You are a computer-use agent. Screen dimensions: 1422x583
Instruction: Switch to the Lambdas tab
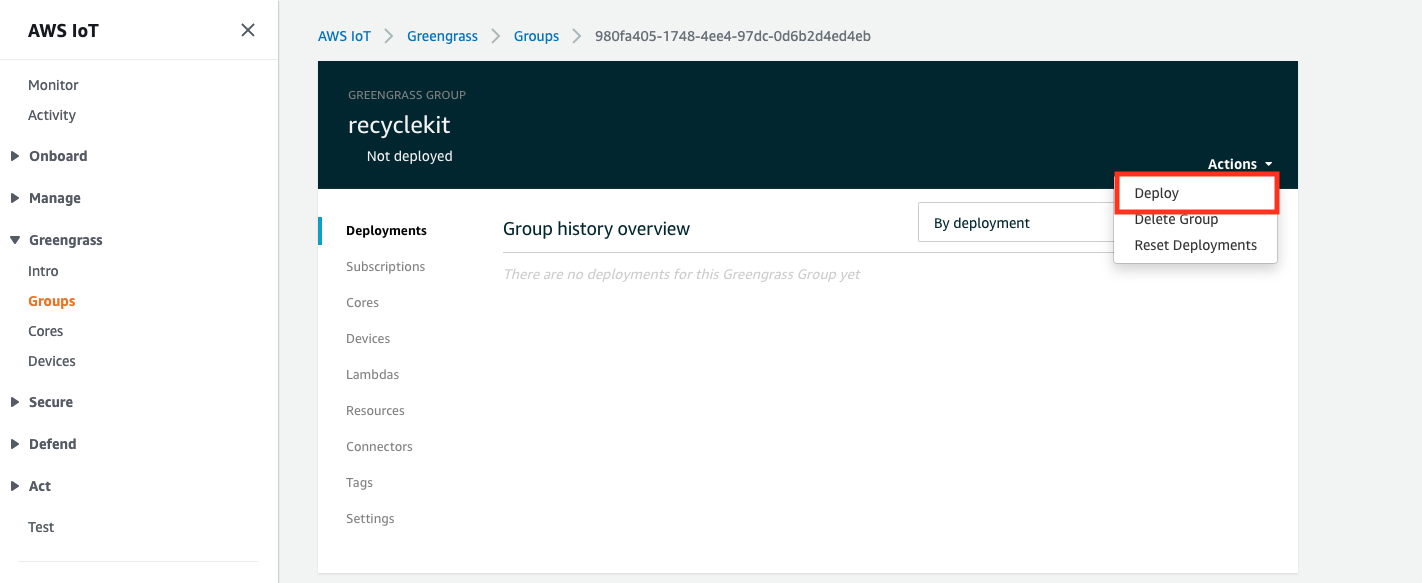(372, 375)
